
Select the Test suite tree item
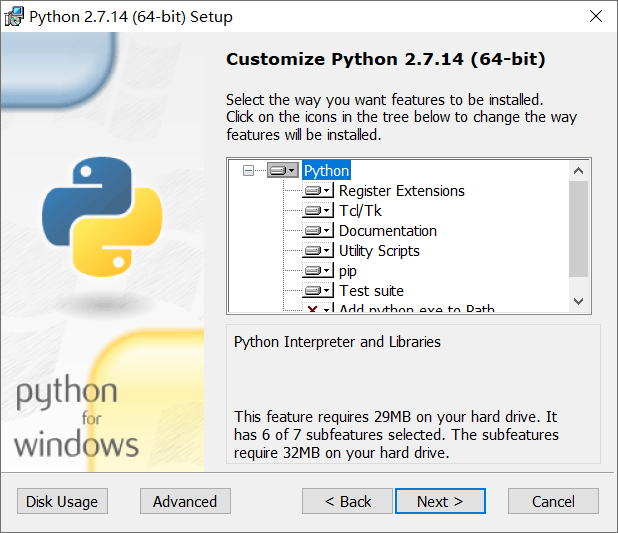[x=371, y=291]
